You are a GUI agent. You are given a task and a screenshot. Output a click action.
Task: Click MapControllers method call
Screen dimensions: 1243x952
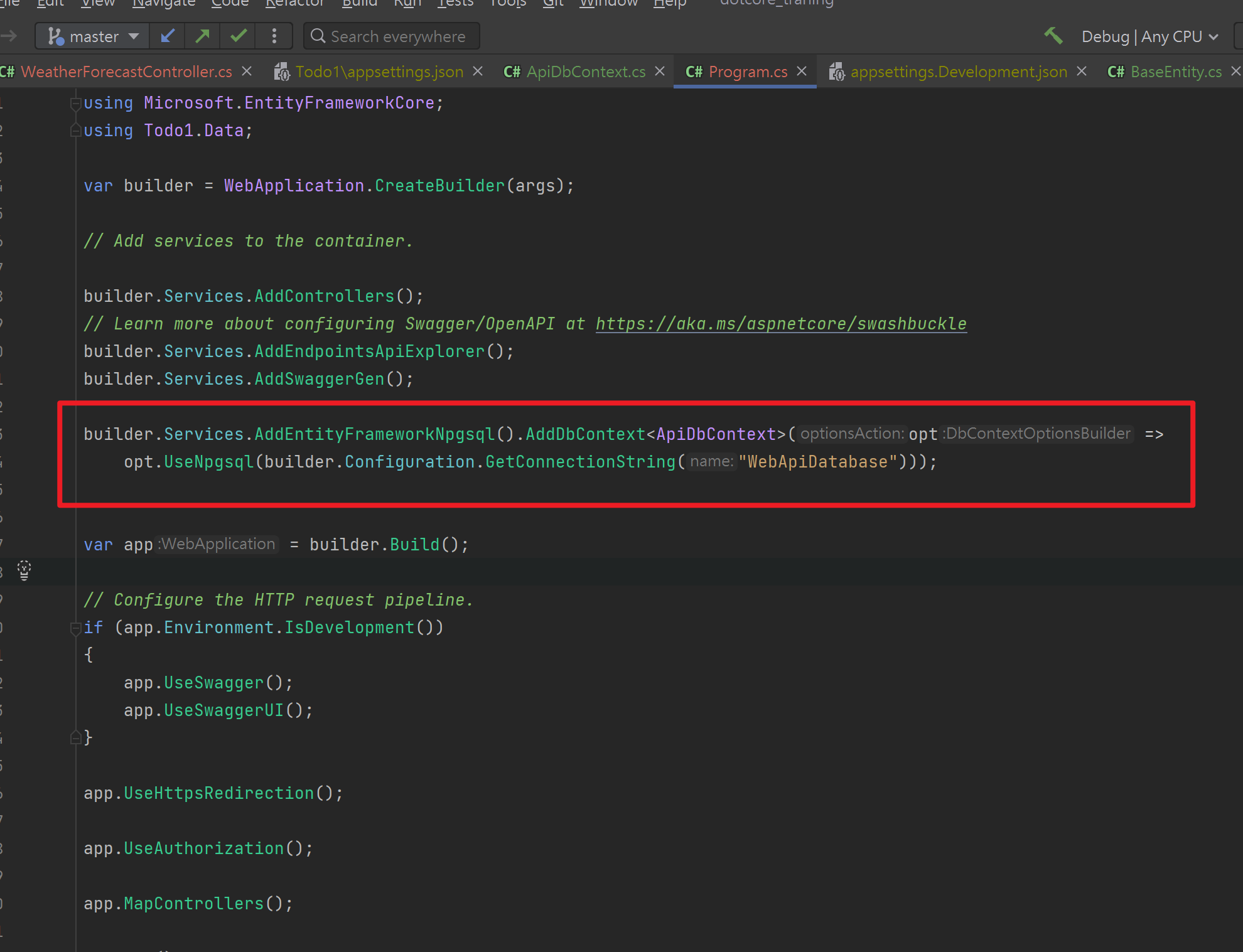click(x=194, y=904)
